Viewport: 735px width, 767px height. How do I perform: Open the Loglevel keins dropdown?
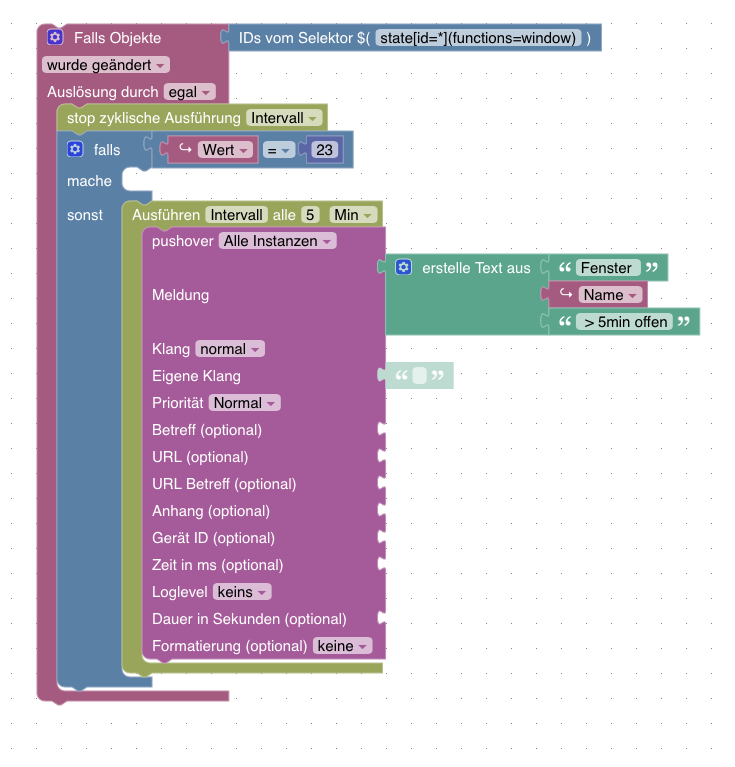point(242,592)
